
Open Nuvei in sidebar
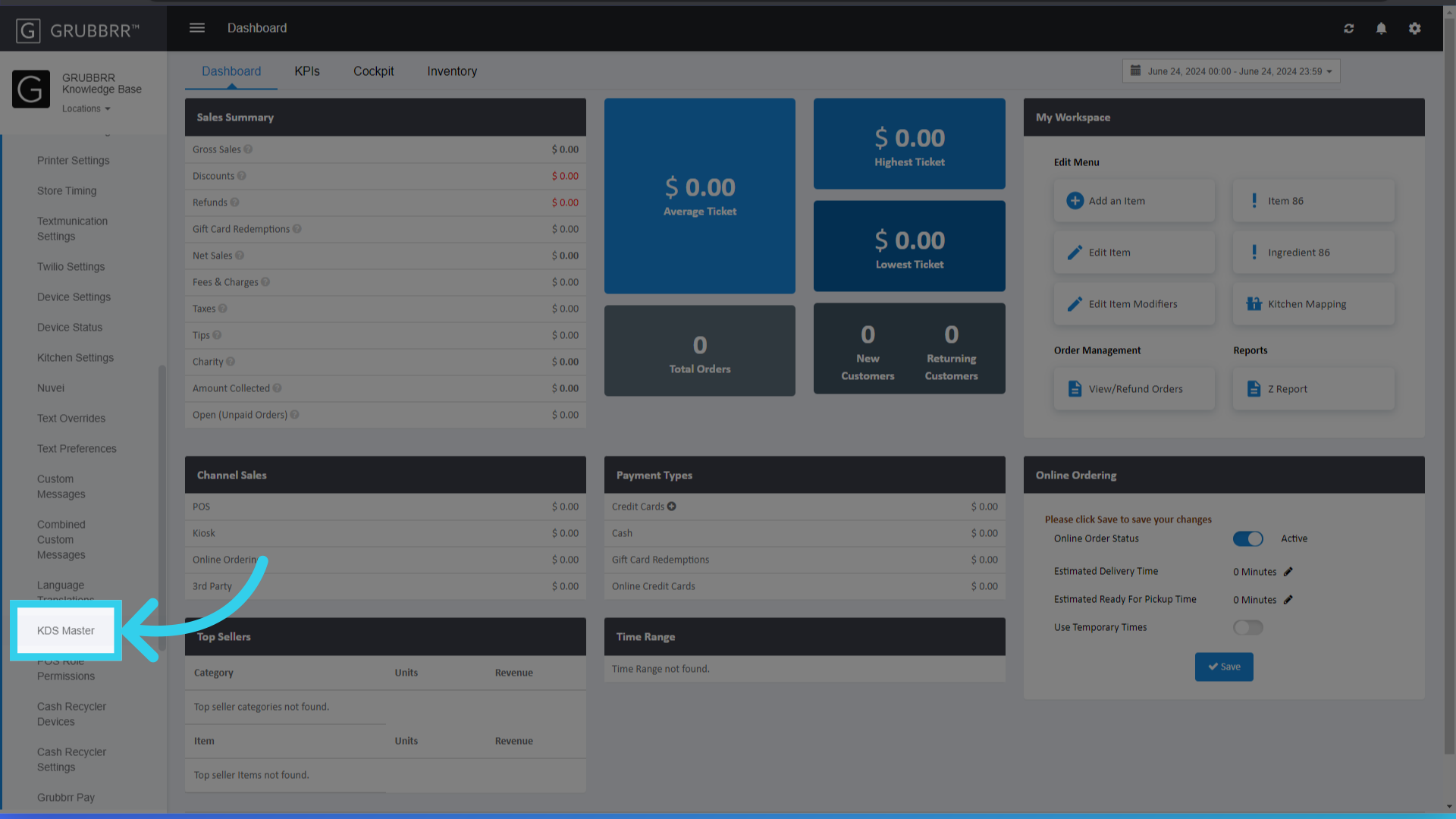[x=51, y=388]
